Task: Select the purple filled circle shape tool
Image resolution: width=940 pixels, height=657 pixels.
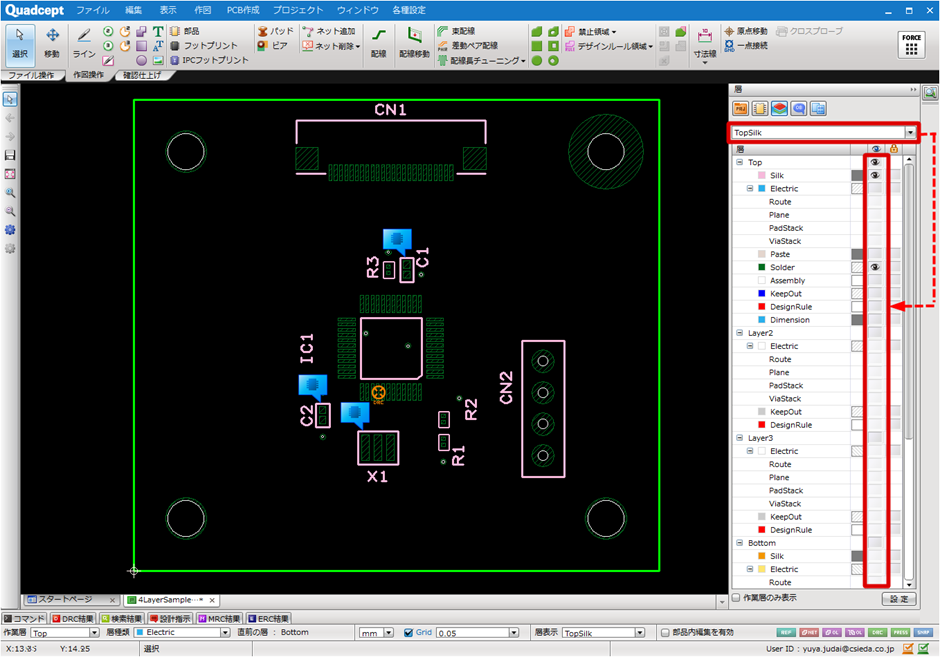Action: 141,60
